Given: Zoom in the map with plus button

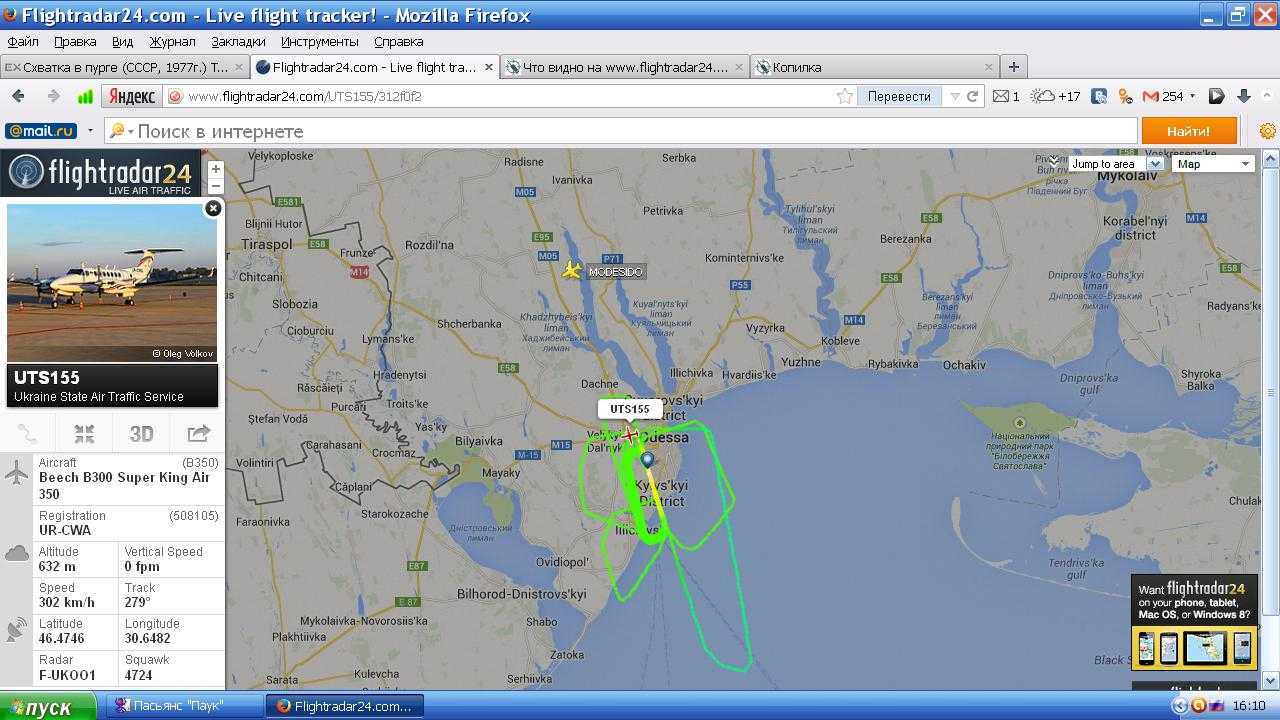Looking at the screenshot, I should pos(216,169).
